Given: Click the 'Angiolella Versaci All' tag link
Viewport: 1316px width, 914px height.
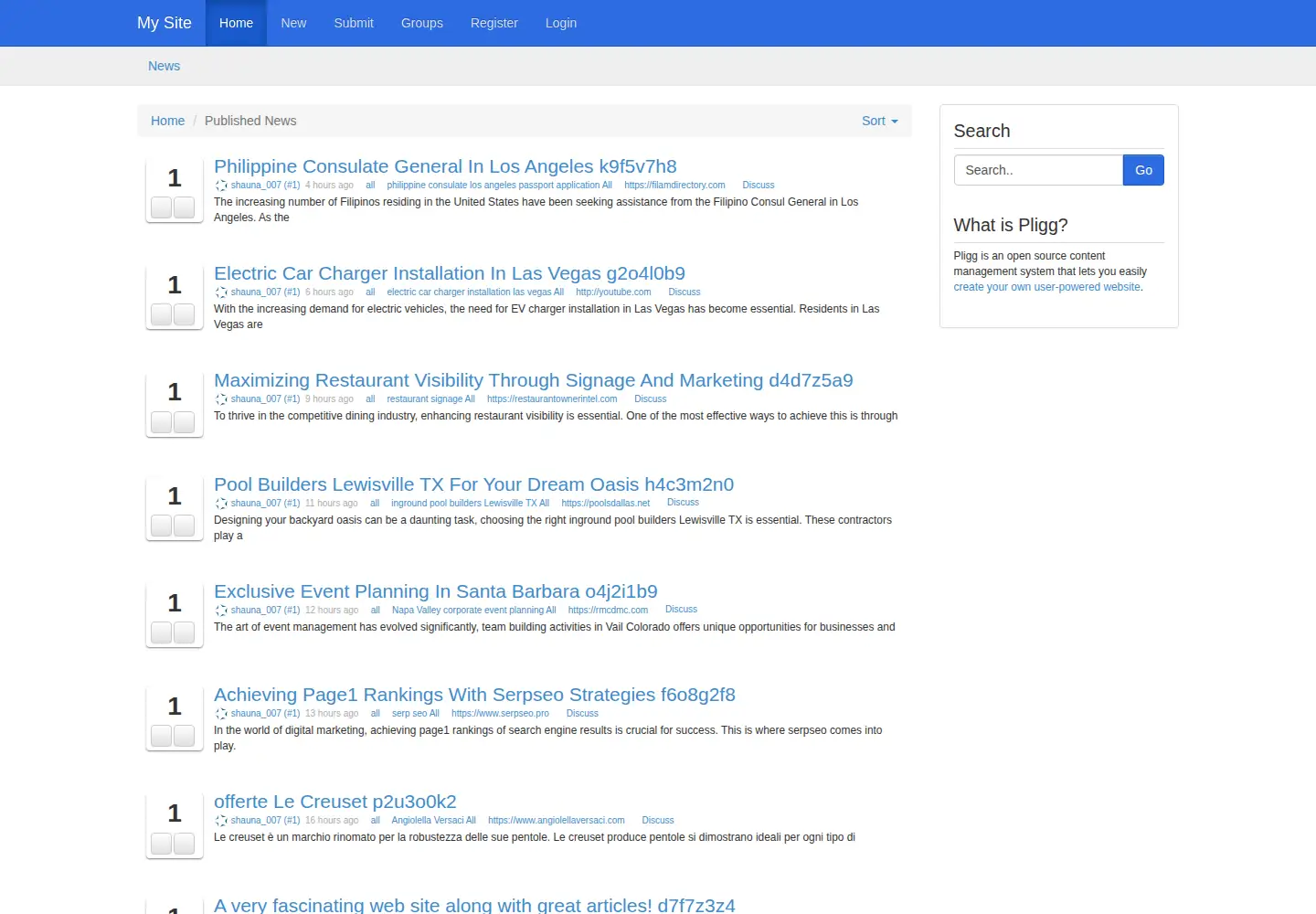Looking at the screenshot, I should click(434, 821).
